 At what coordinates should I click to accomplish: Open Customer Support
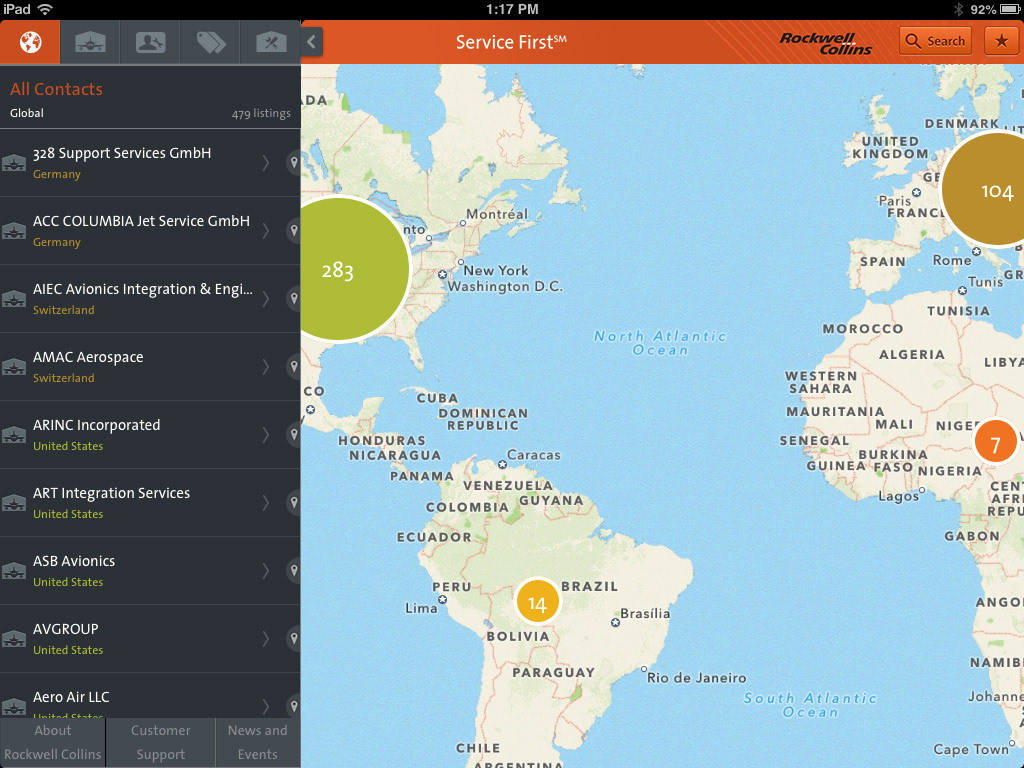pyautogui.click(x=161, y=743)
